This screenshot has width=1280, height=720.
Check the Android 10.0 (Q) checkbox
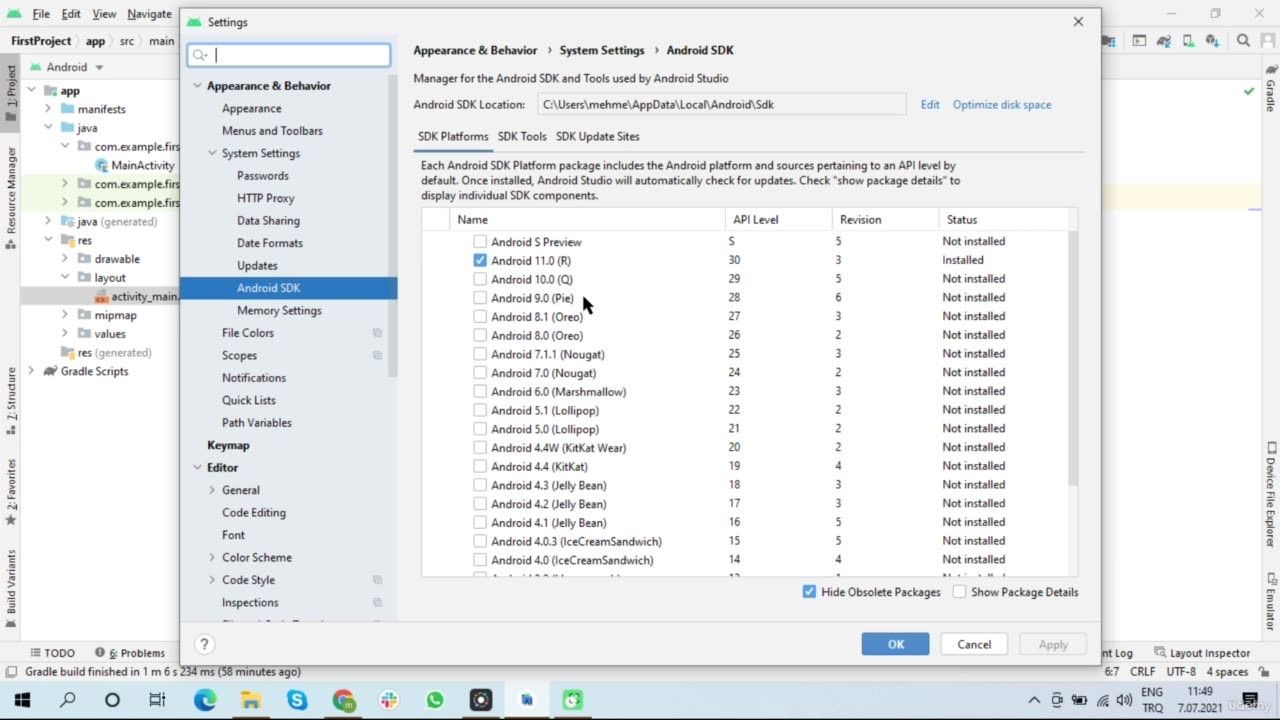pos(480,279)
